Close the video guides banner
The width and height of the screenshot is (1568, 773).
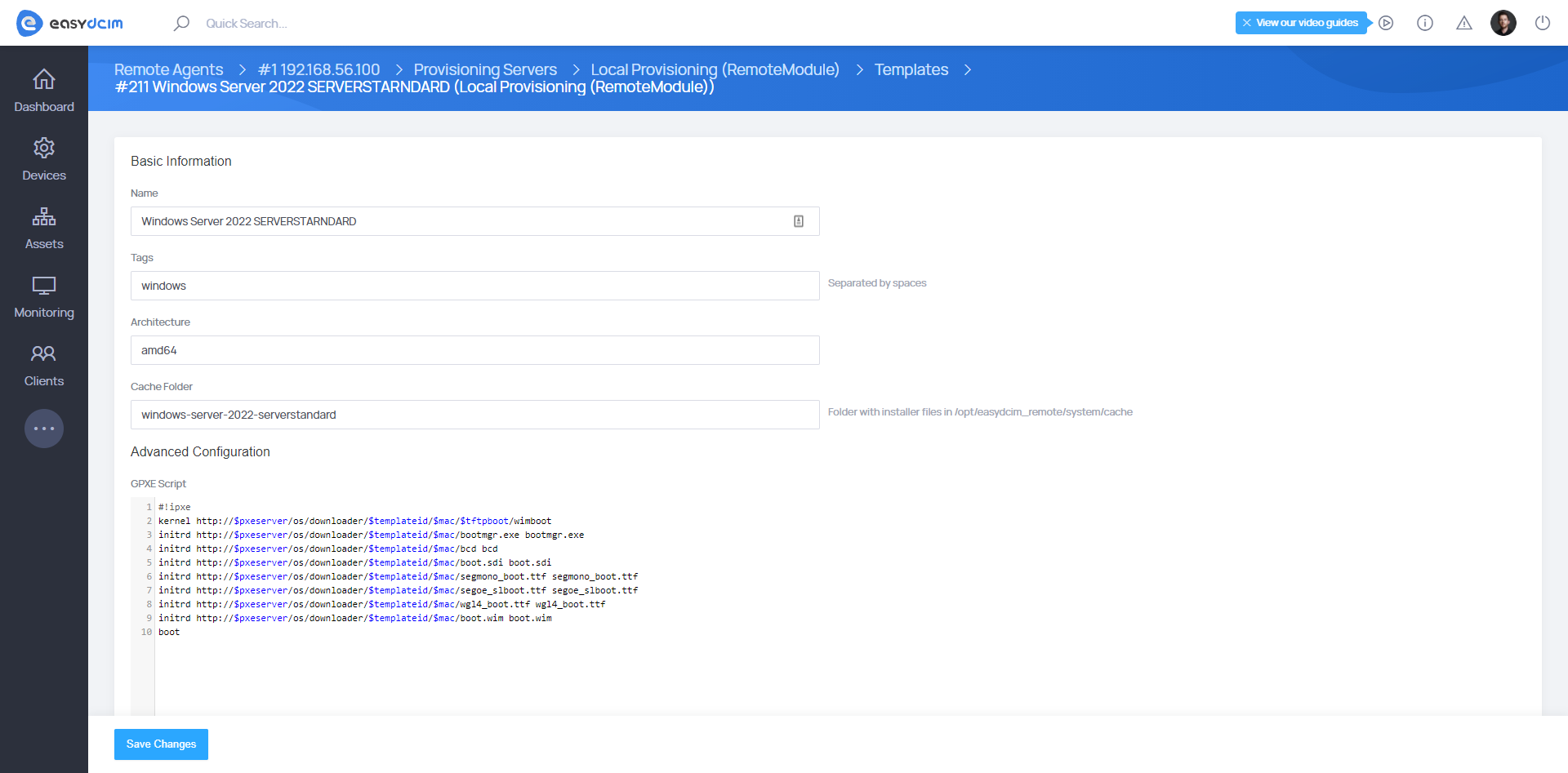[x=1246, y=23]
